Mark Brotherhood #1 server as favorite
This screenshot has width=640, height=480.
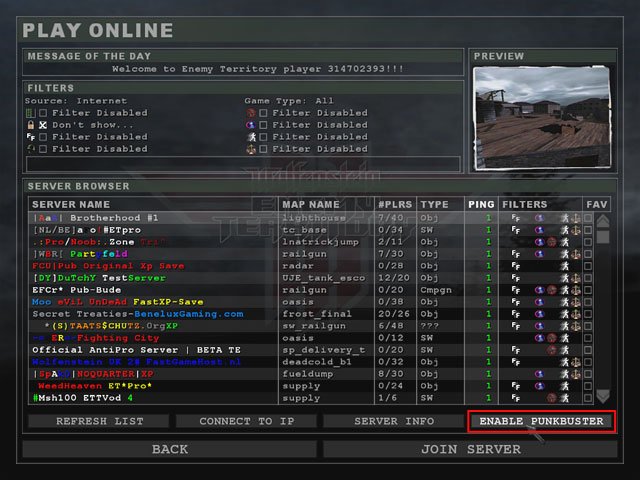588,218
